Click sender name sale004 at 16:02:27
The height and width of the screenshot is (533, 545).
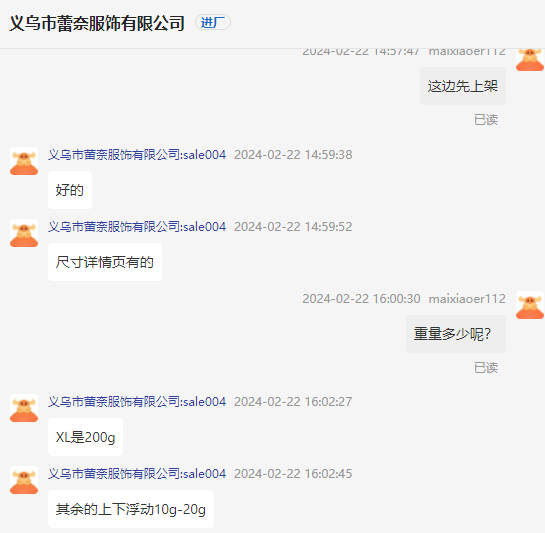pos(137,402)
